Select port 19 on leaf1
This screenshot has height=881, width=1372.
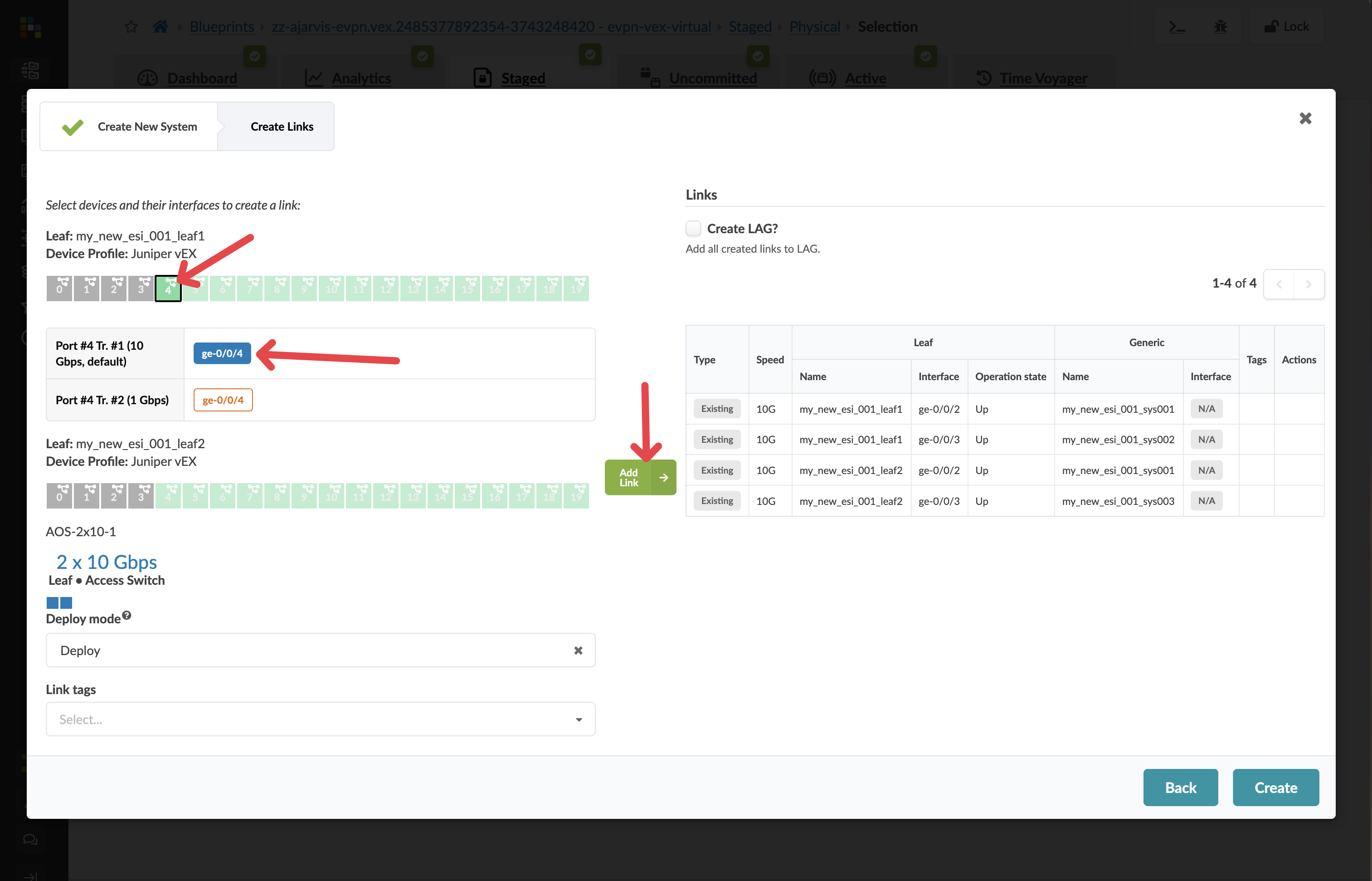[576, 289]
